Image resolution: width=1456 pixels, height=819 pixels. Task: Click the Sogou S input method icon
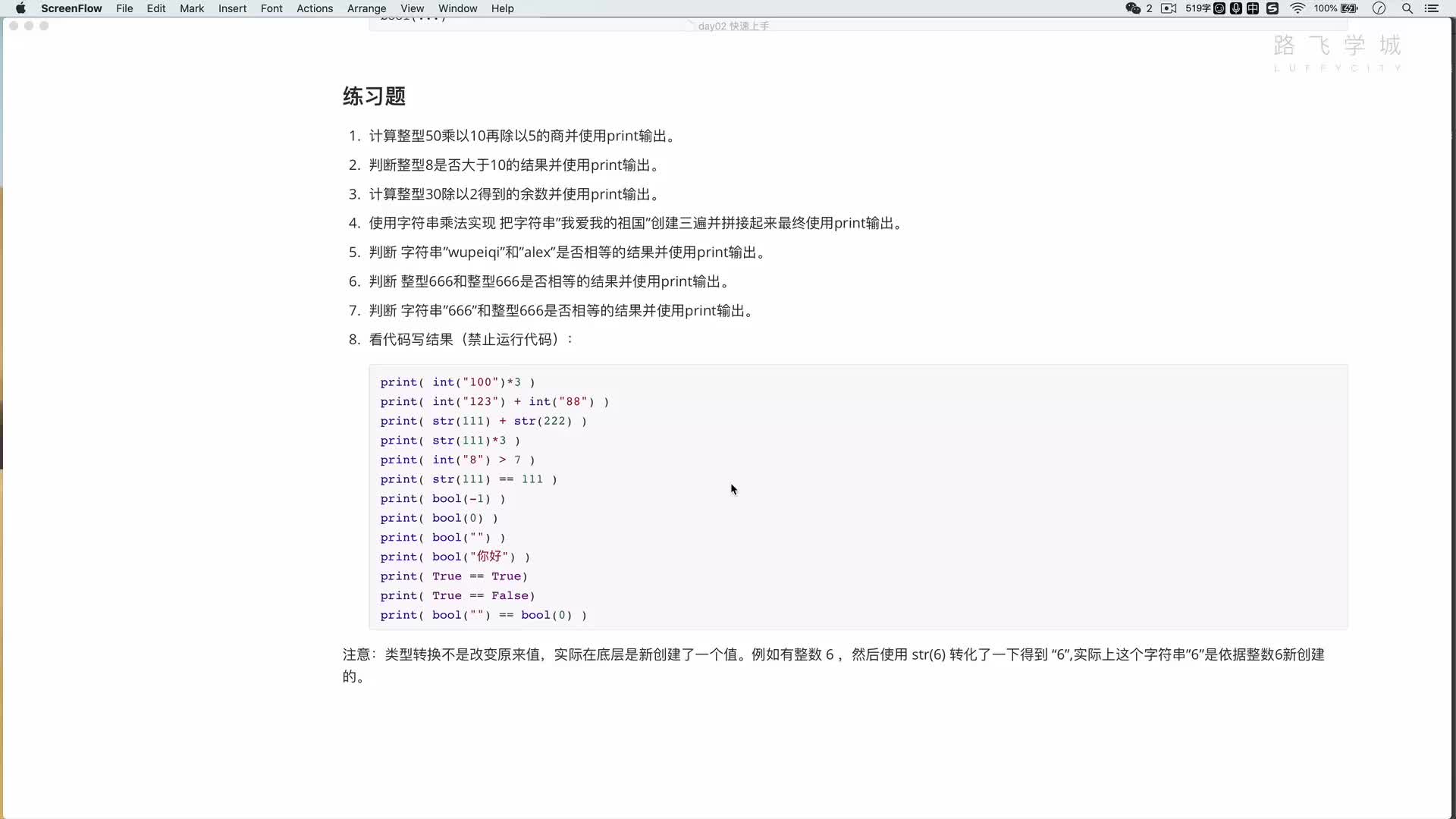coord(1272,8)
